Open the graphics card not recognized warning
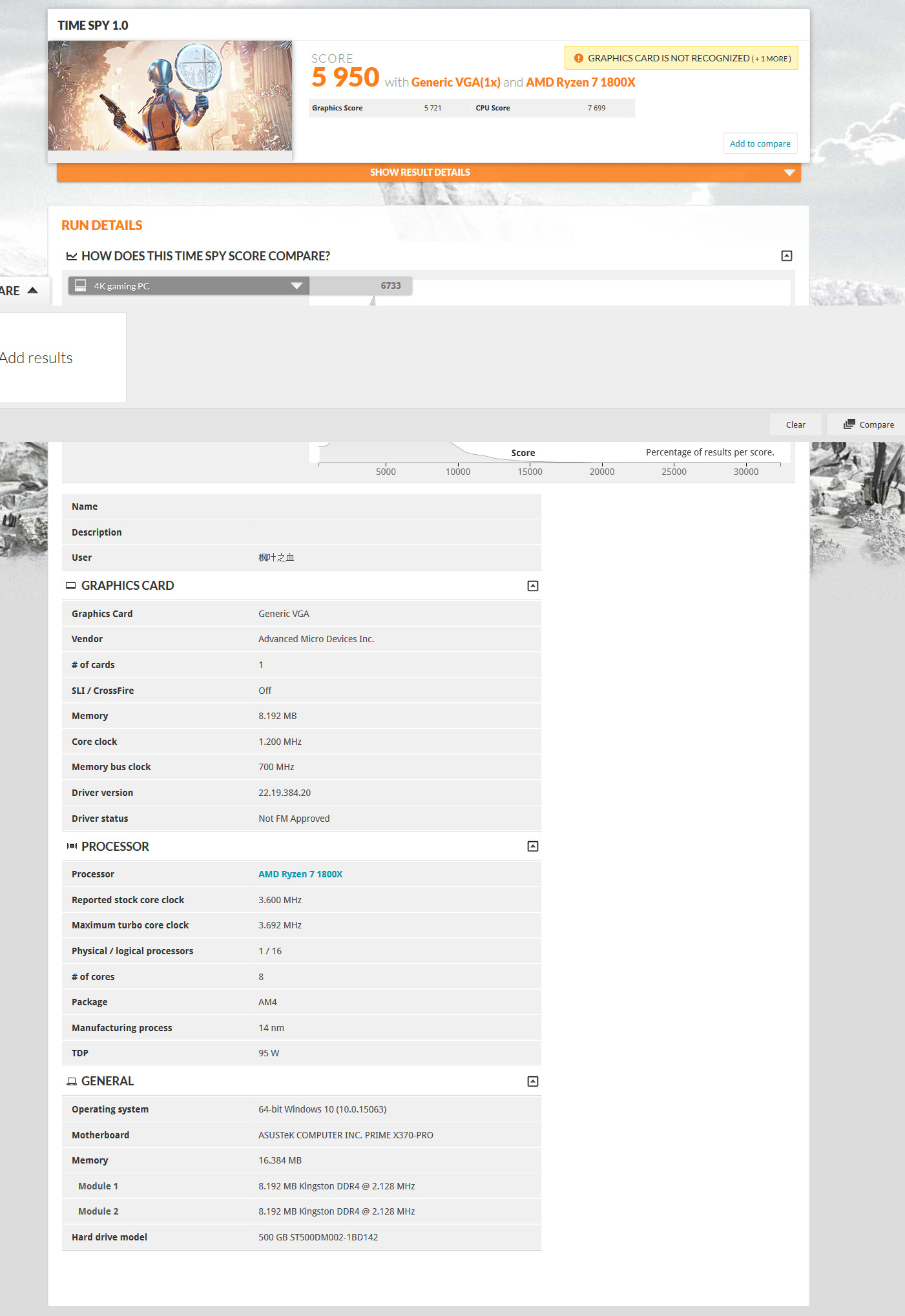This screenshot has width=905, height=1316. point(681,58)
